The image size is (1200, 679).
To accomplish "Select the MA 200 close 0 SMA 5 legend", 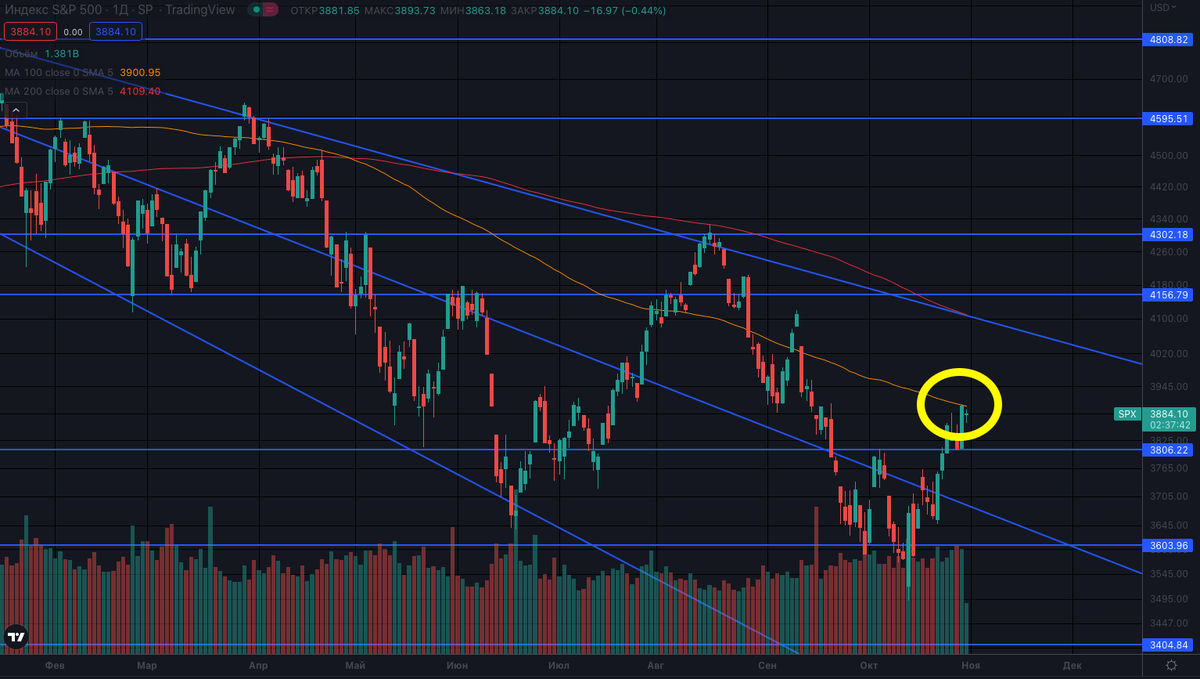I will [59, 91].
